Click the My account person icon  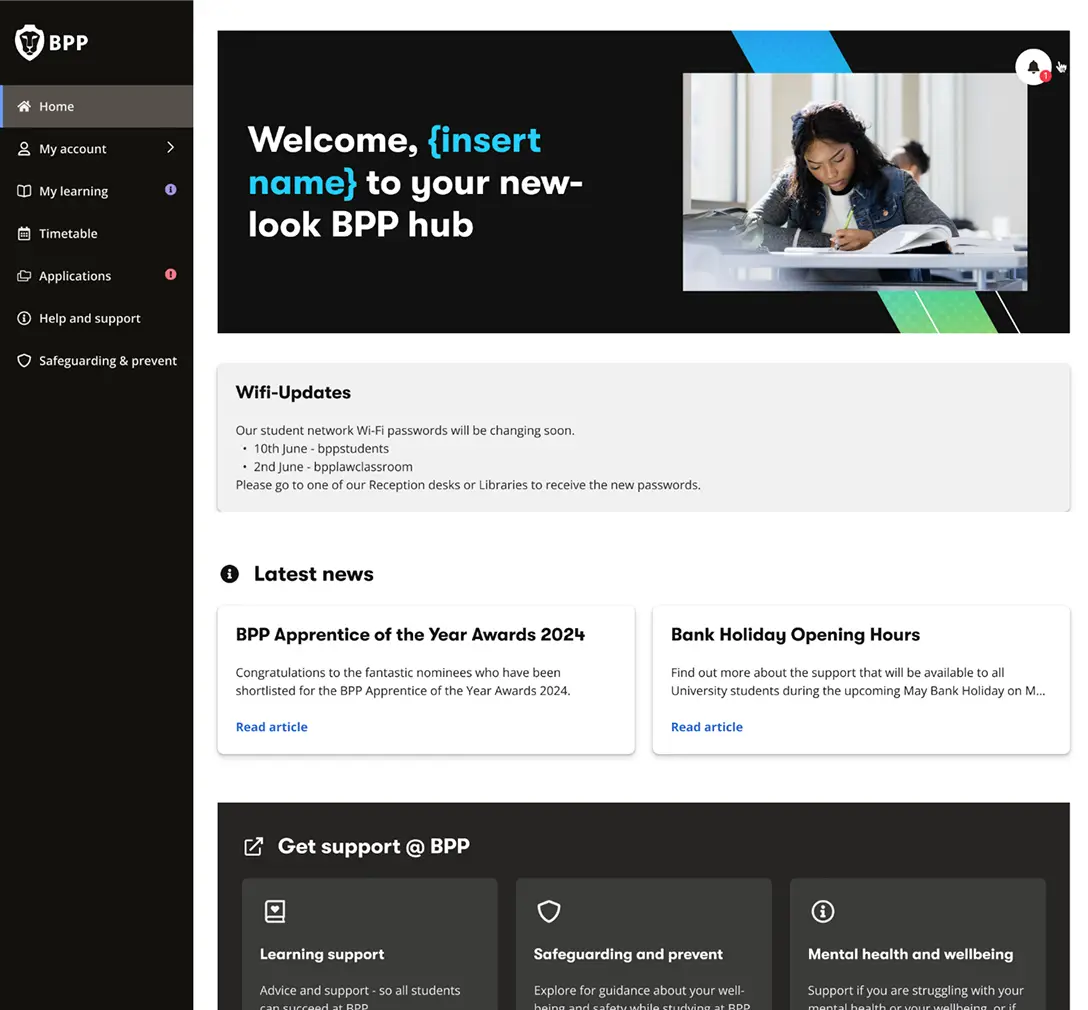(24, 148)
